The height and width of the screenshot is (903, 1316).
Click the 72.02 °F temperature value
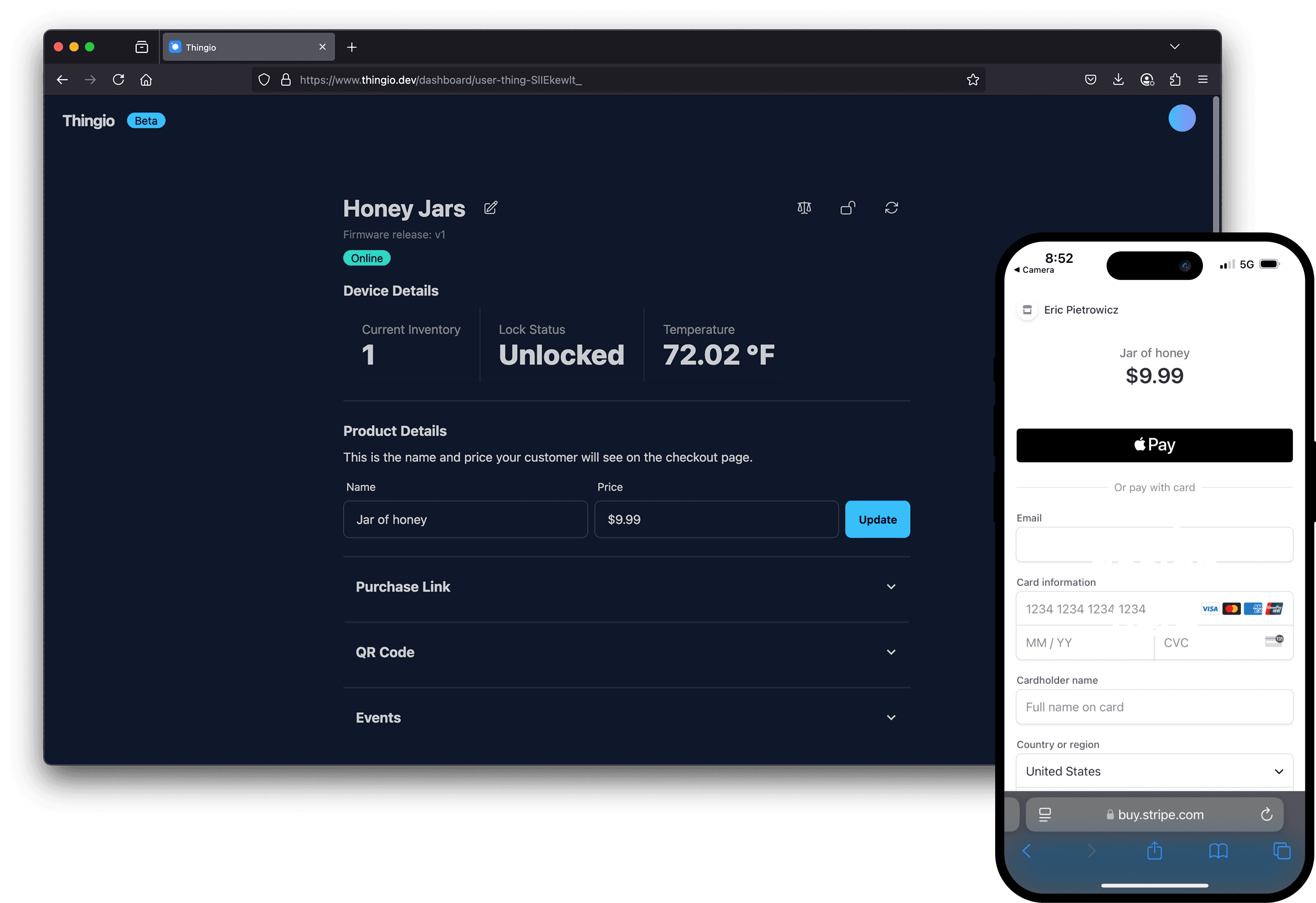[x=719, y=355]
